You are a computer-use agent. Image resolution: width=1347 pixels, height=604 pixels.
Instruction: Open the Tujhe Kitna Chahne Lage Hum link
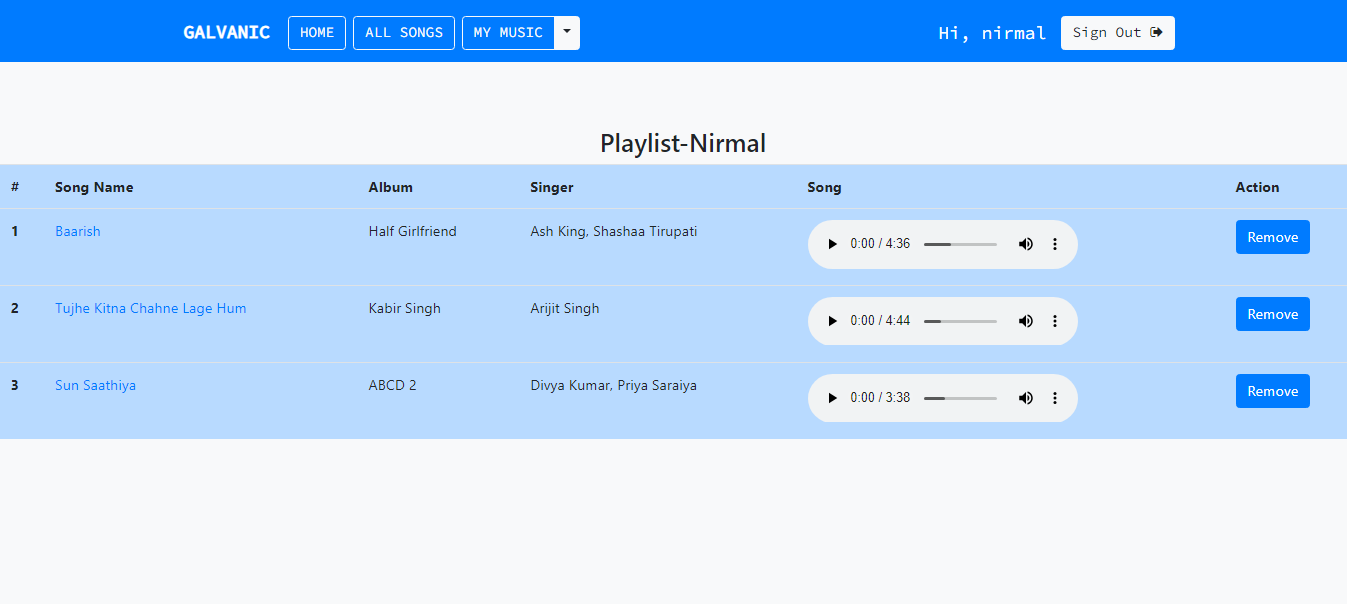coord(151,308)
